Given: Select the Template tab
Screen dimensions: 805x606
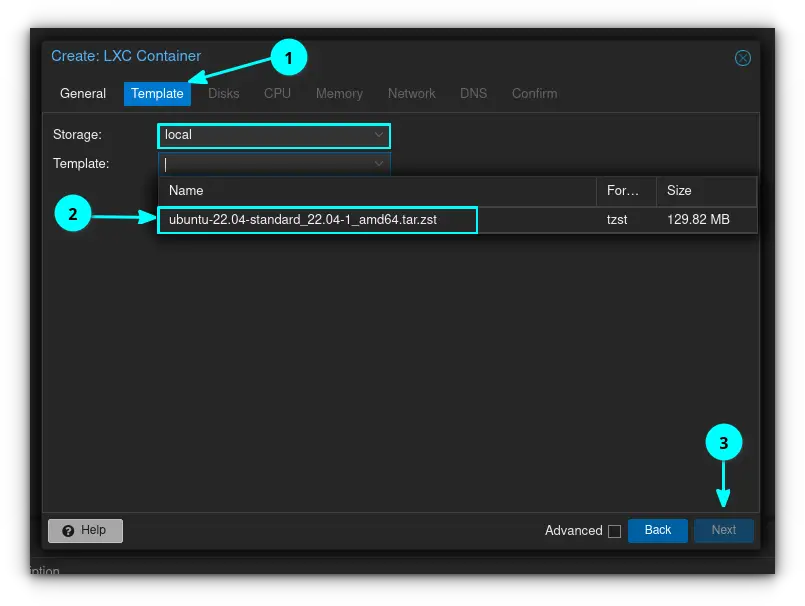Looking at the screenshot, I should [x=157, y=93].
